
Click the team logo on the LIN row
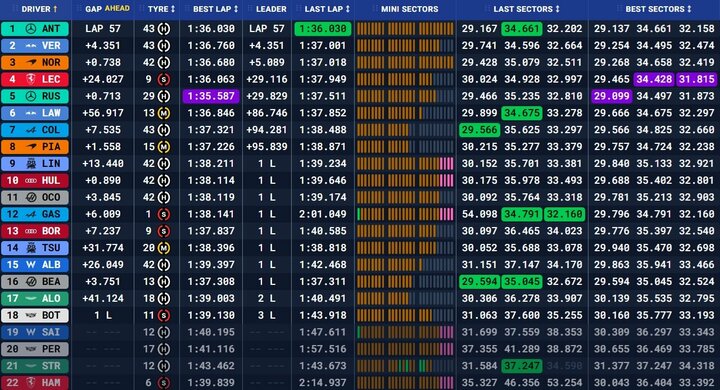click(x=31, y=164)
